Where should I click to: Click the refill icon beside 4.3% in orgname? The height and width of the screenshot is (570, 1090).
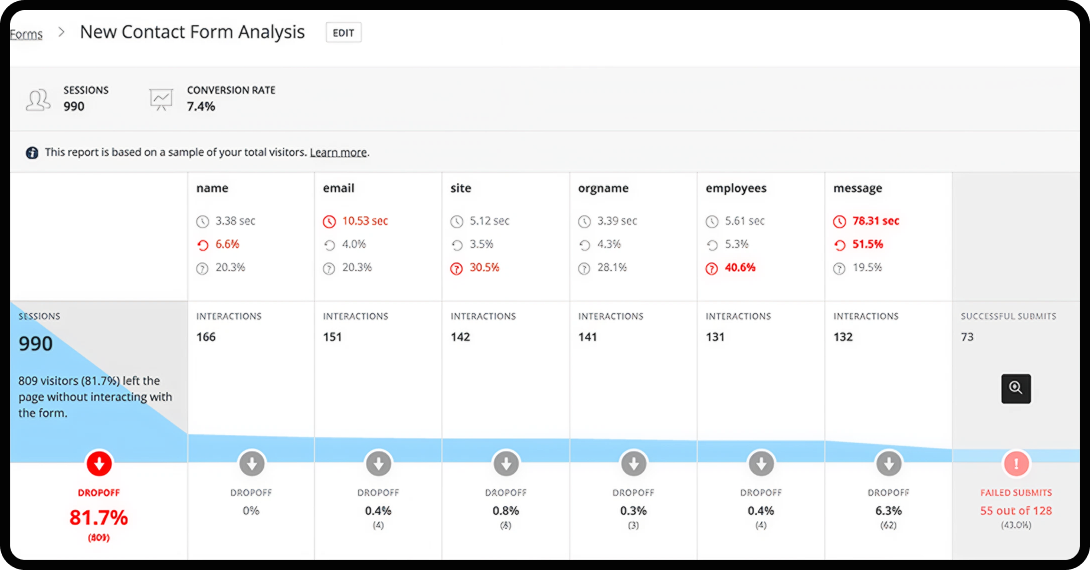coord(585,245)
